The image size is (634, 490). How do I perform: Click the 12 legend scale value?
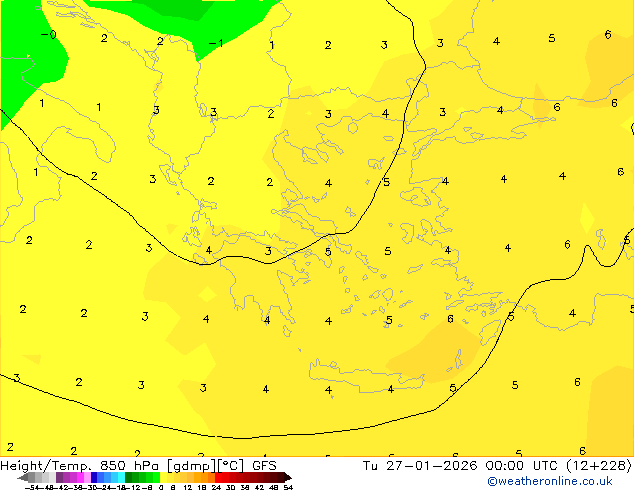click(187, 488)
